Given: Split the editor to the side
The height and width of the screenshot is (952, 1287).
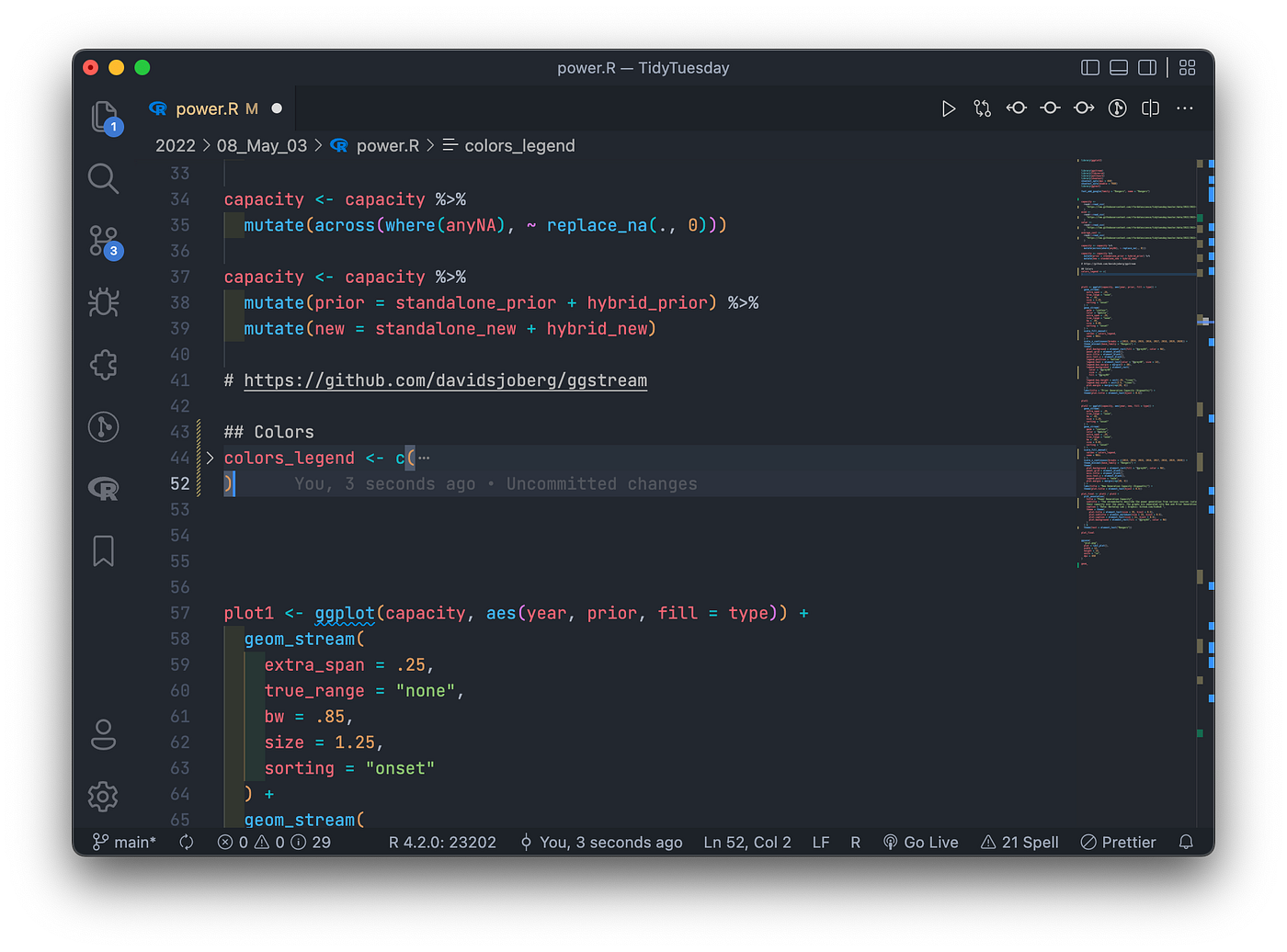Looking at the screenshot, I should (1149, 108).
